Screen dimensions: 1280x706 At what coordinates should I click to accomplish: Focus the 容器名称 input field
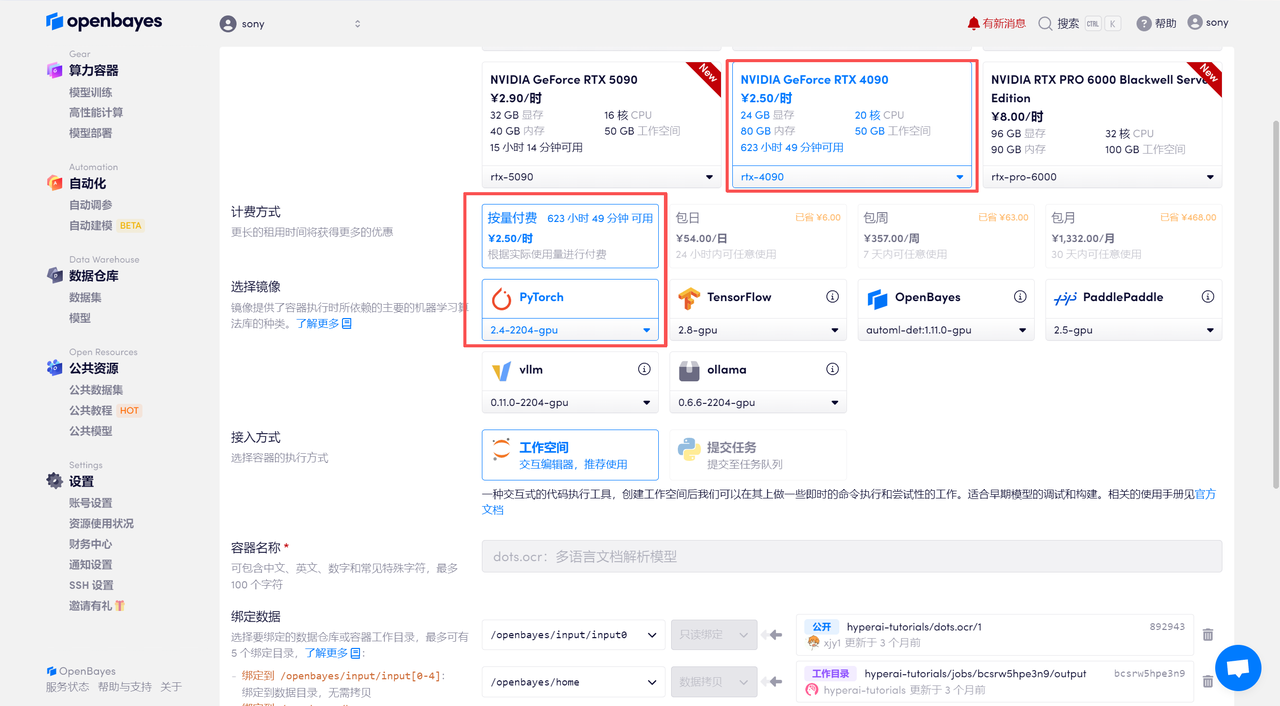tap(852, 556)
